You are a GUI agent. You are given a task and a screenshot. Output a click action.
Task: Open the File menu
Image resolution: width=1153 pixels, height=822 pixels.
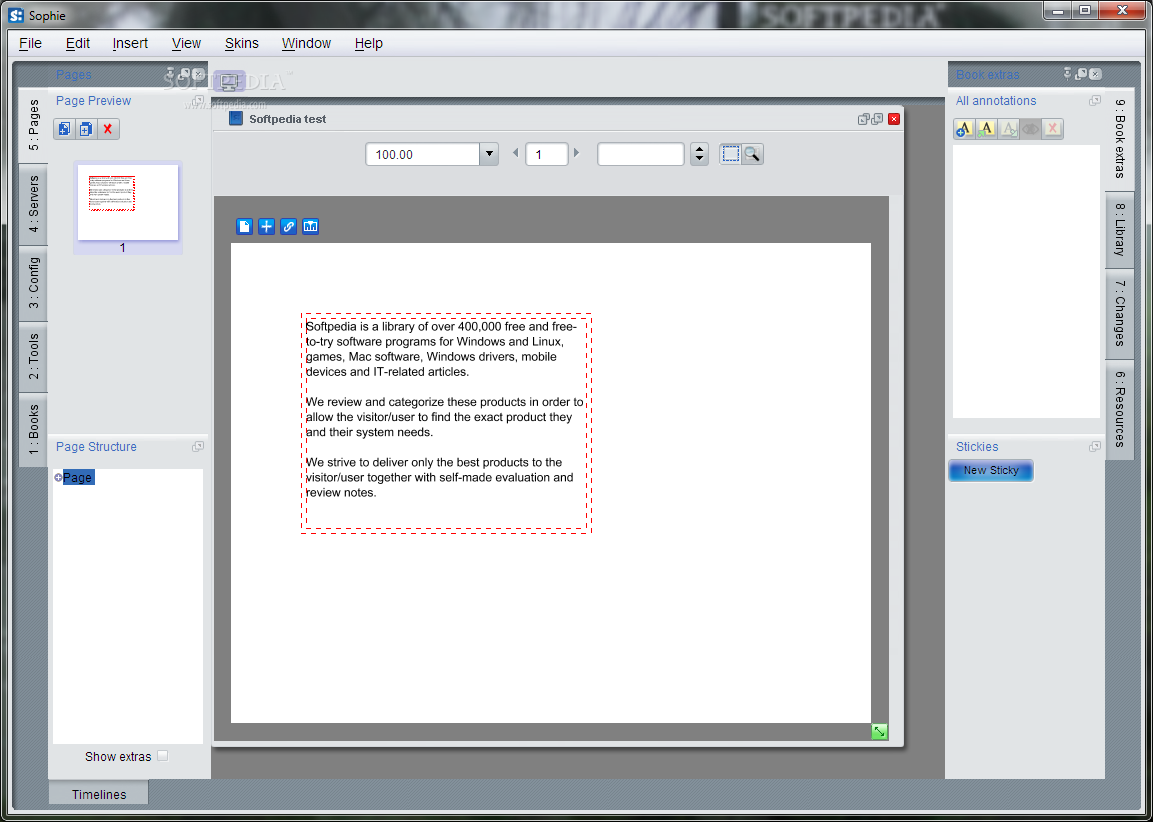coord(30,43)
